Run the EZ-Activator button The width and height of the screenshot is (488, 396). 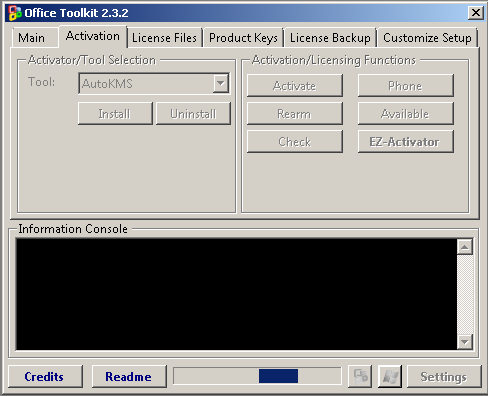[x=406, y=142]
